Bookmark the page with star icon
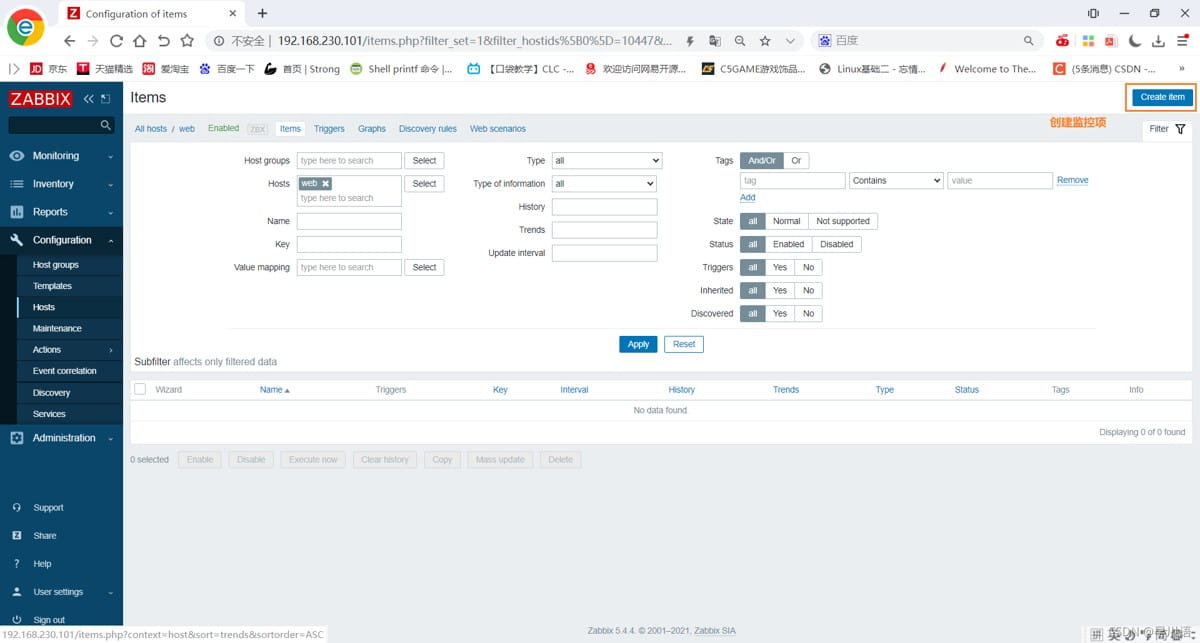This screenshot has width=1200, height=643. pyautogui.click(x=765, y=41)
